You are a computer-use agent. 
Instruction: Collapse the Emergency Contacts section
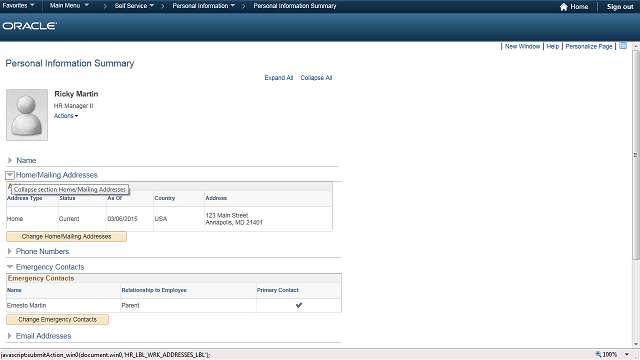10,267
